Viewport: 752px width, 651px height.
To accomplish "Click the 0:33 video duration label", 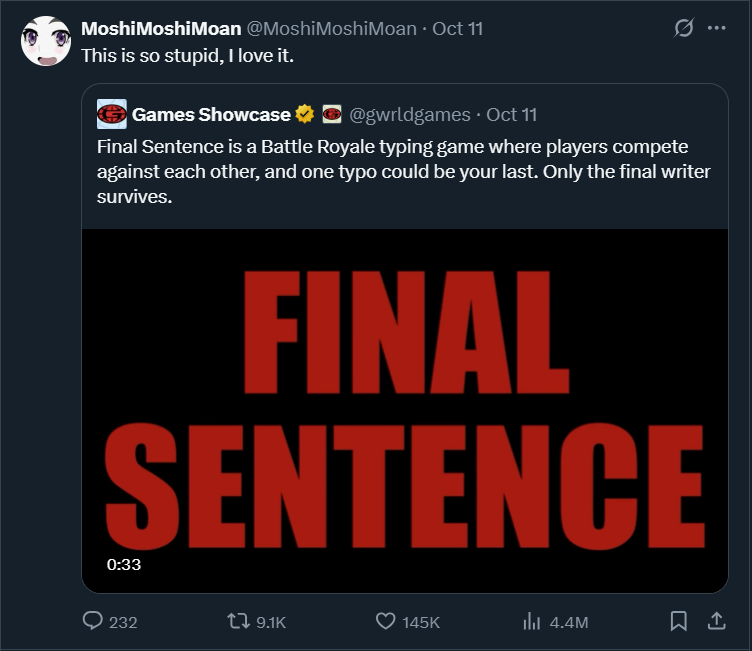I will [124, 564].
